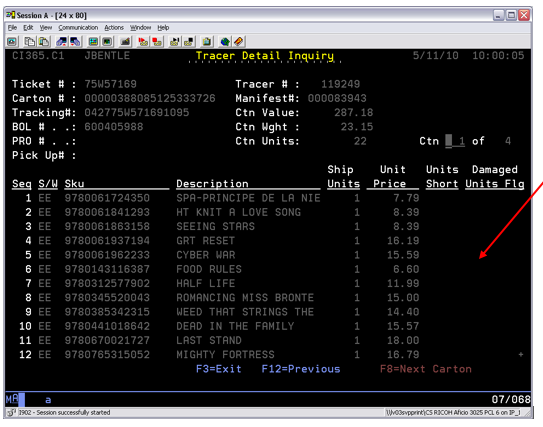This screenshot has width=543, height=427.
Task: Select F3=Exit function key text
Action: click(x=219, y=369)
